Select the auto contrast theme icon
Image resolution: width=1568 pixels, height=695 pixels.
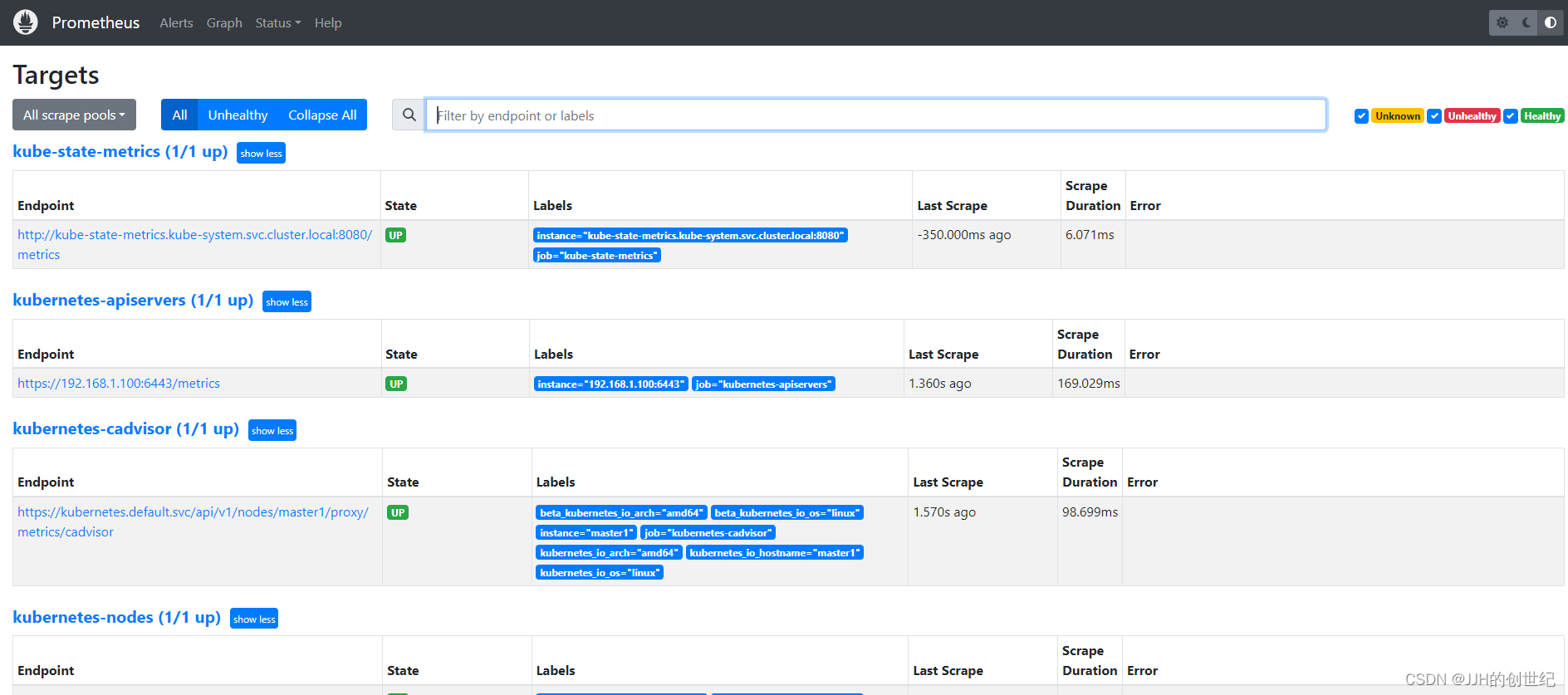(1551, 22)
